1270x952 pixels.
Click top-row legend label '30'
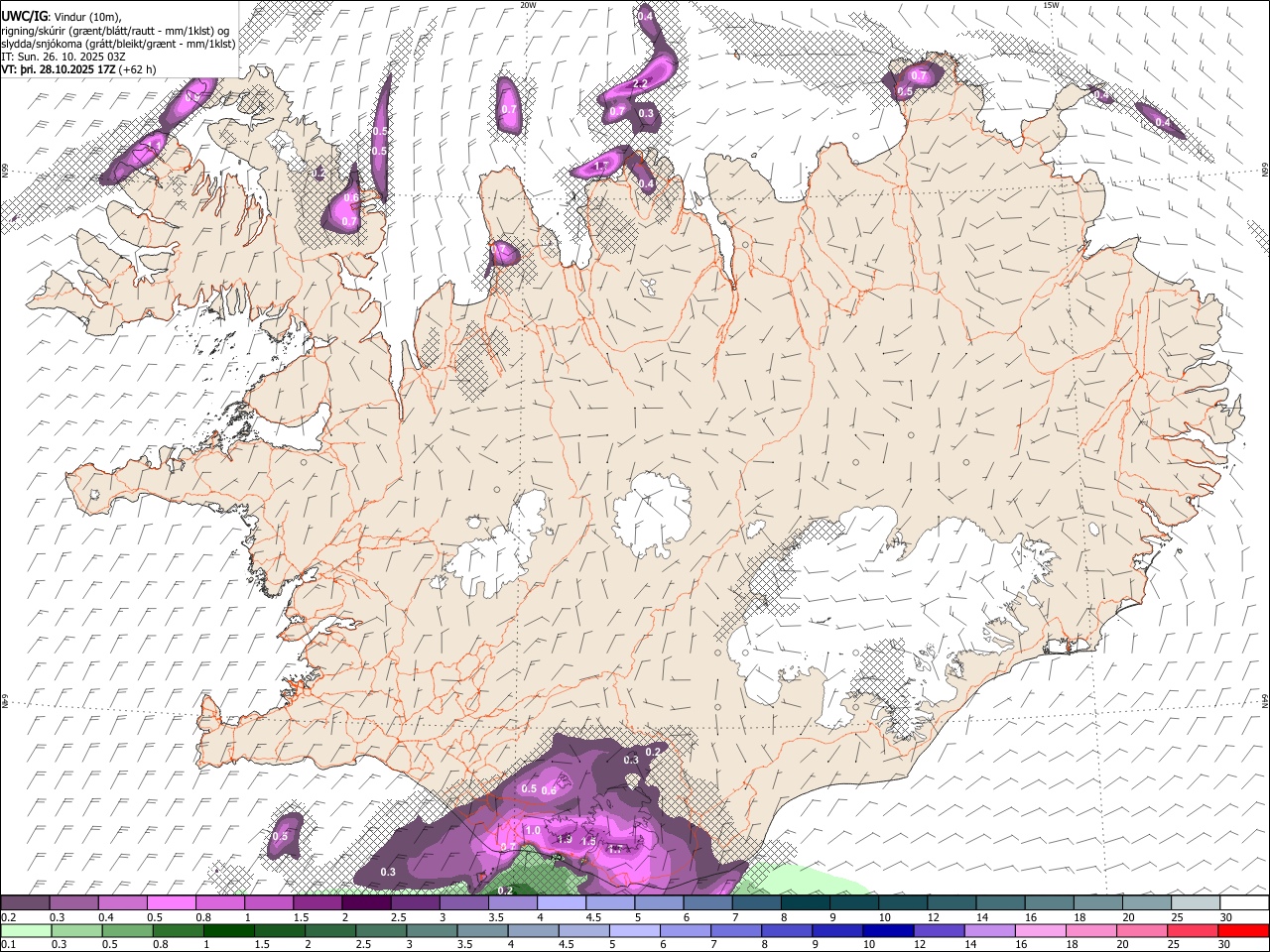(1227, 917)
